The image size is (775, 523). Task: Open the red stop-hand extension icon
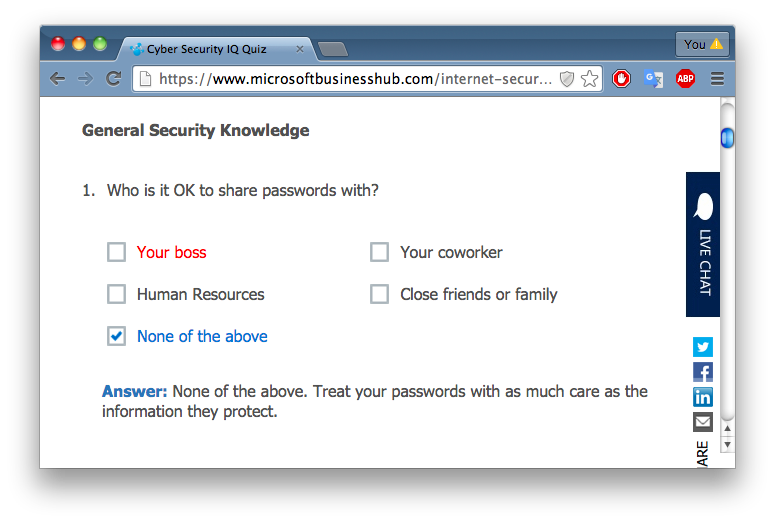[622, 79]
